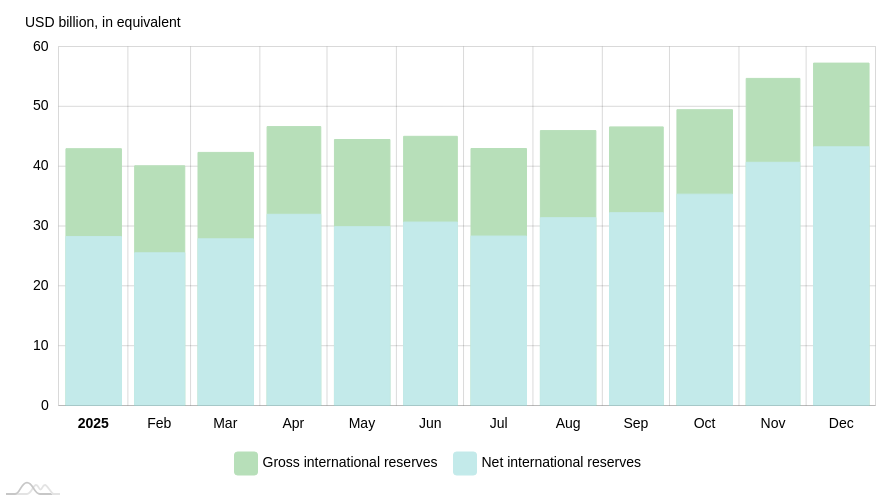Click the May x-axis label
The height and width of the screenshot is (500, 891).
point(362,423)
